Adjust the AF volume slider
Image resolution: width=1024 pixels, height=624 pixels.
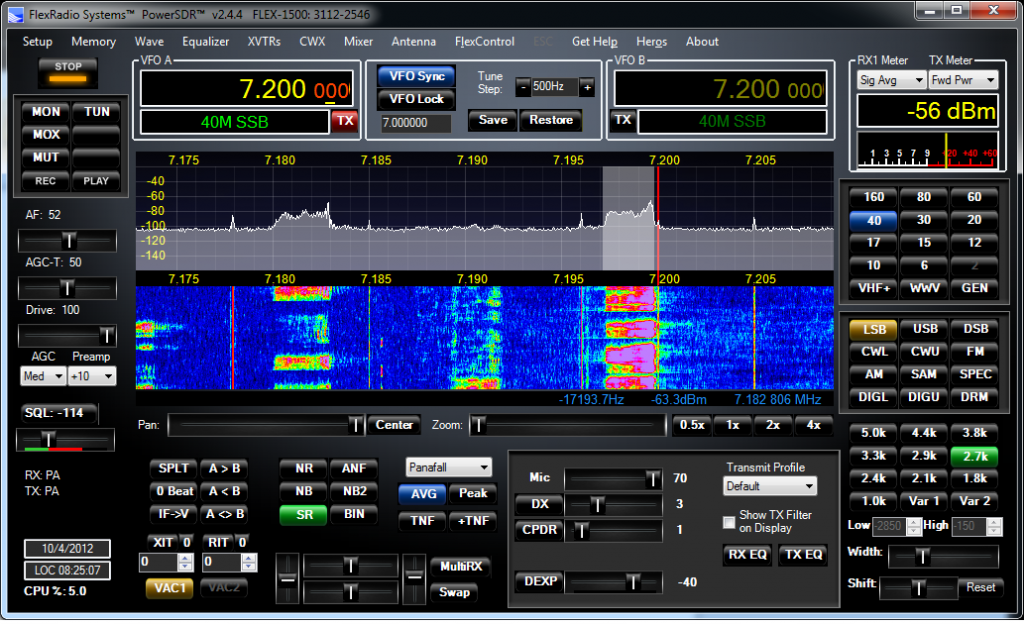pos(67,241)
